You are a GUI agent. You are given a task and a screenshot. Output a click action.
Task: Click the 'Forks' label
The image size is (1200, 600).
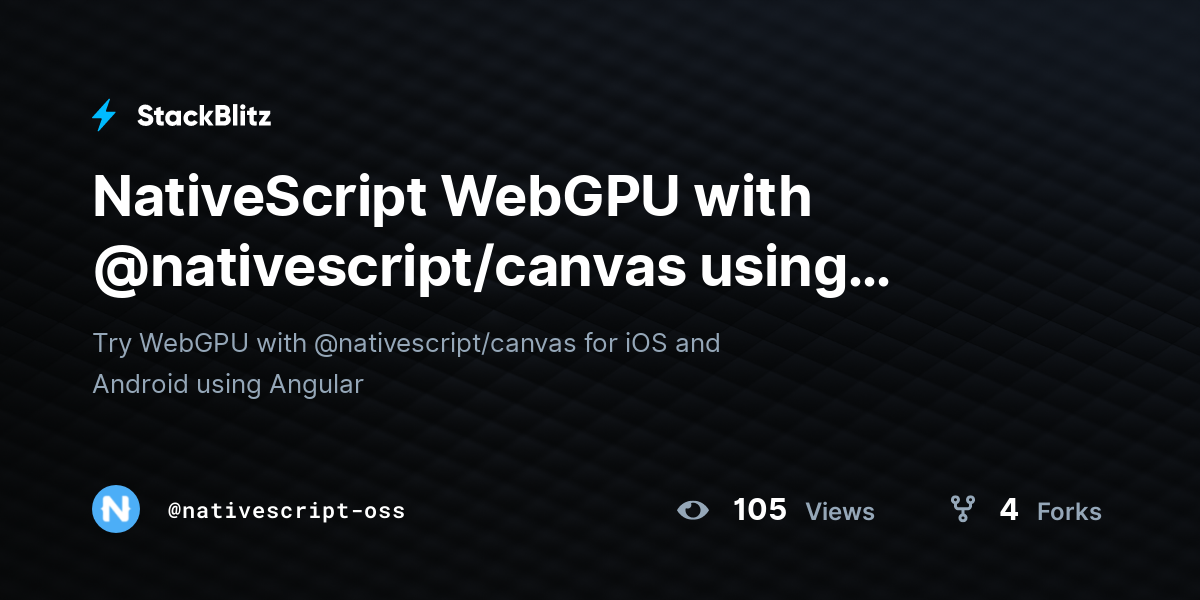pos(1069,512)
